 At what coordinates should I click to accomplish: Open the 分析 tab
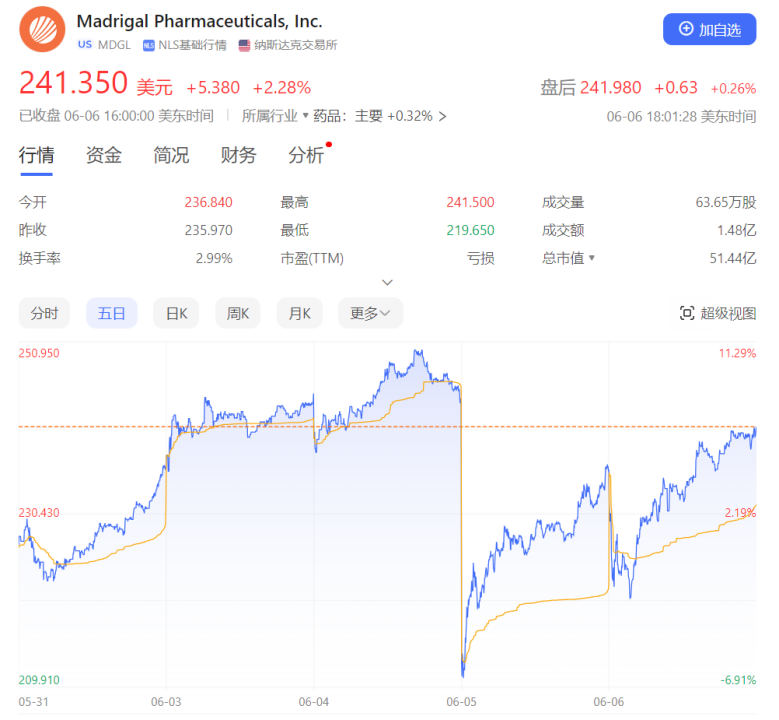point(306,155)
